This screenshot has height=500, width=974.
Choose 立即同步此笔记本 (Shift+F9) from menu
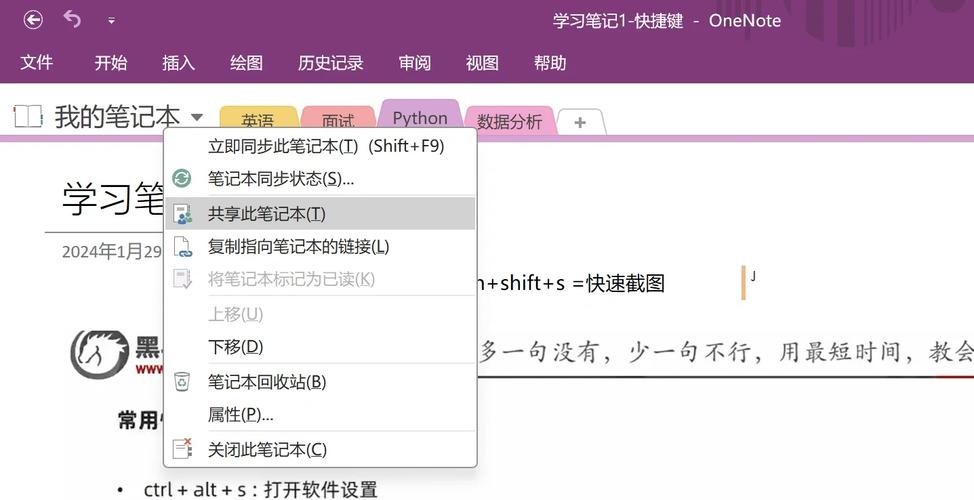point(321,146)
